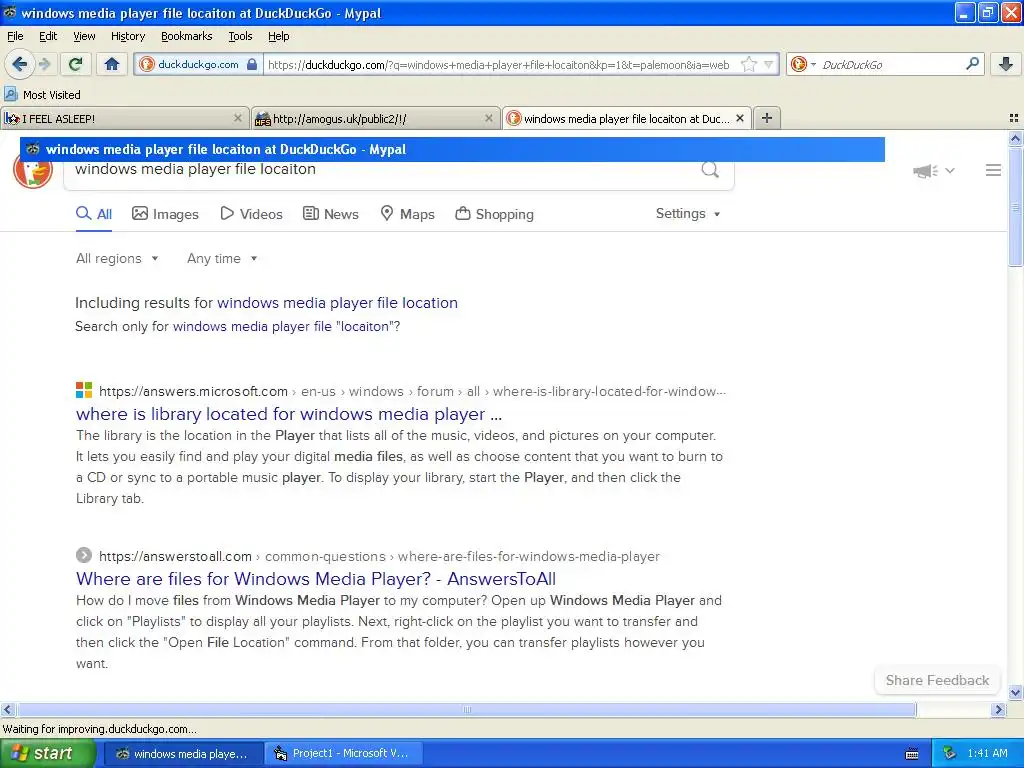1024x768 pixels.
Task: Open the URL history dropdown arrow
Action: pyautogui.click(x=769, y=64)
